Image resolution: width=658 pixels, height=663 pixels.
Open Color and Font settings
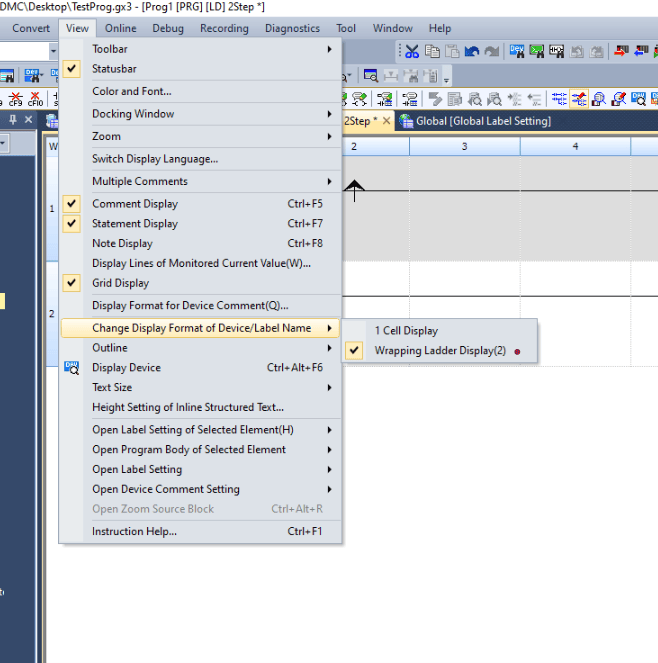[200, 91]
